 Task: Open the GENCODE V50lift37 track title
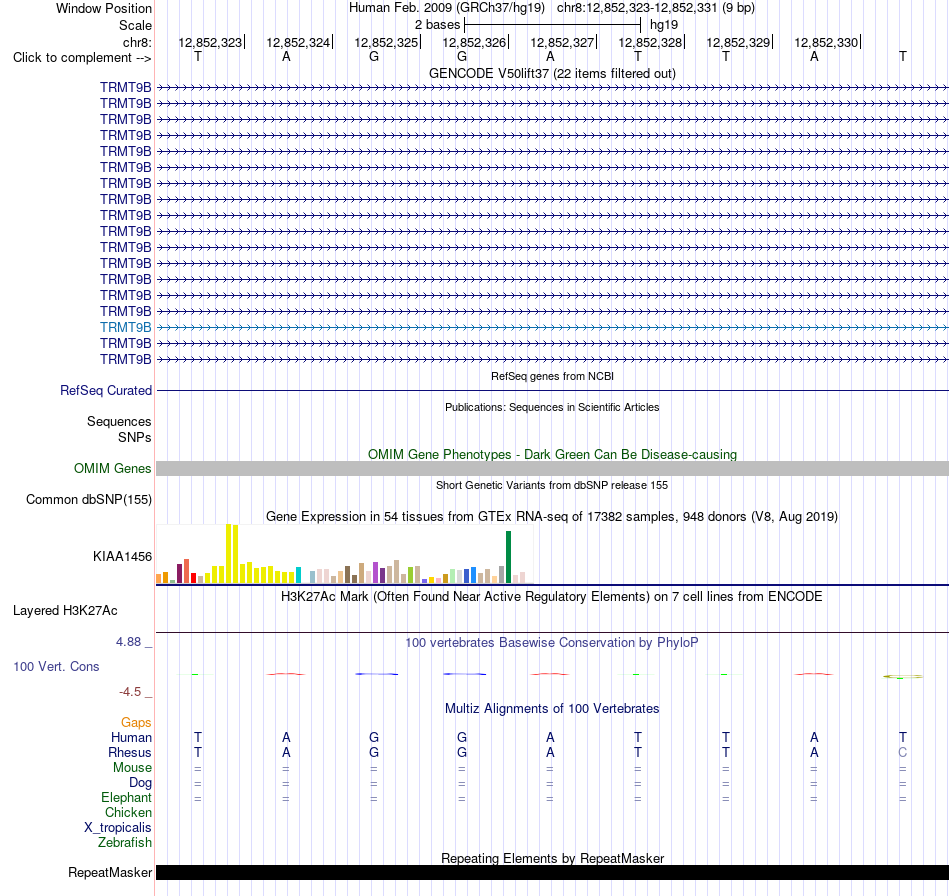[552, 73]
